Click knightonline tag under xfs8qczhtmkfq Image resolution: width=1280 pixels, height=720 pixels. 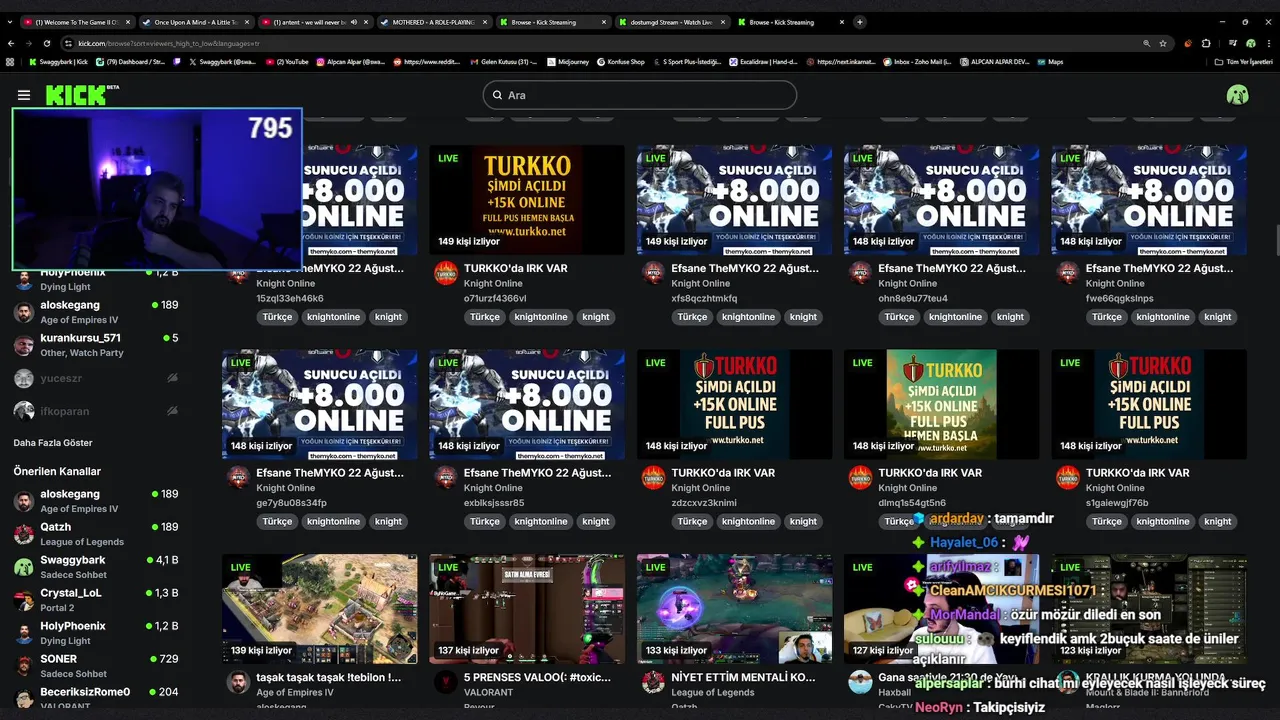(748, 317)
